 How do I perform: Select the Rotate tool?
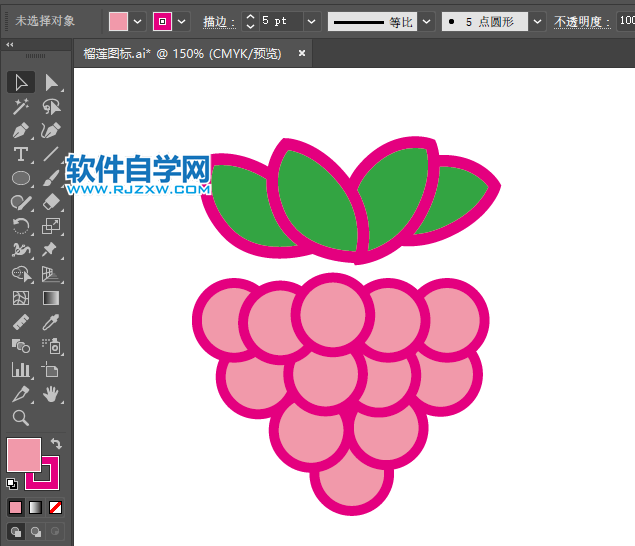coord(21,227)
